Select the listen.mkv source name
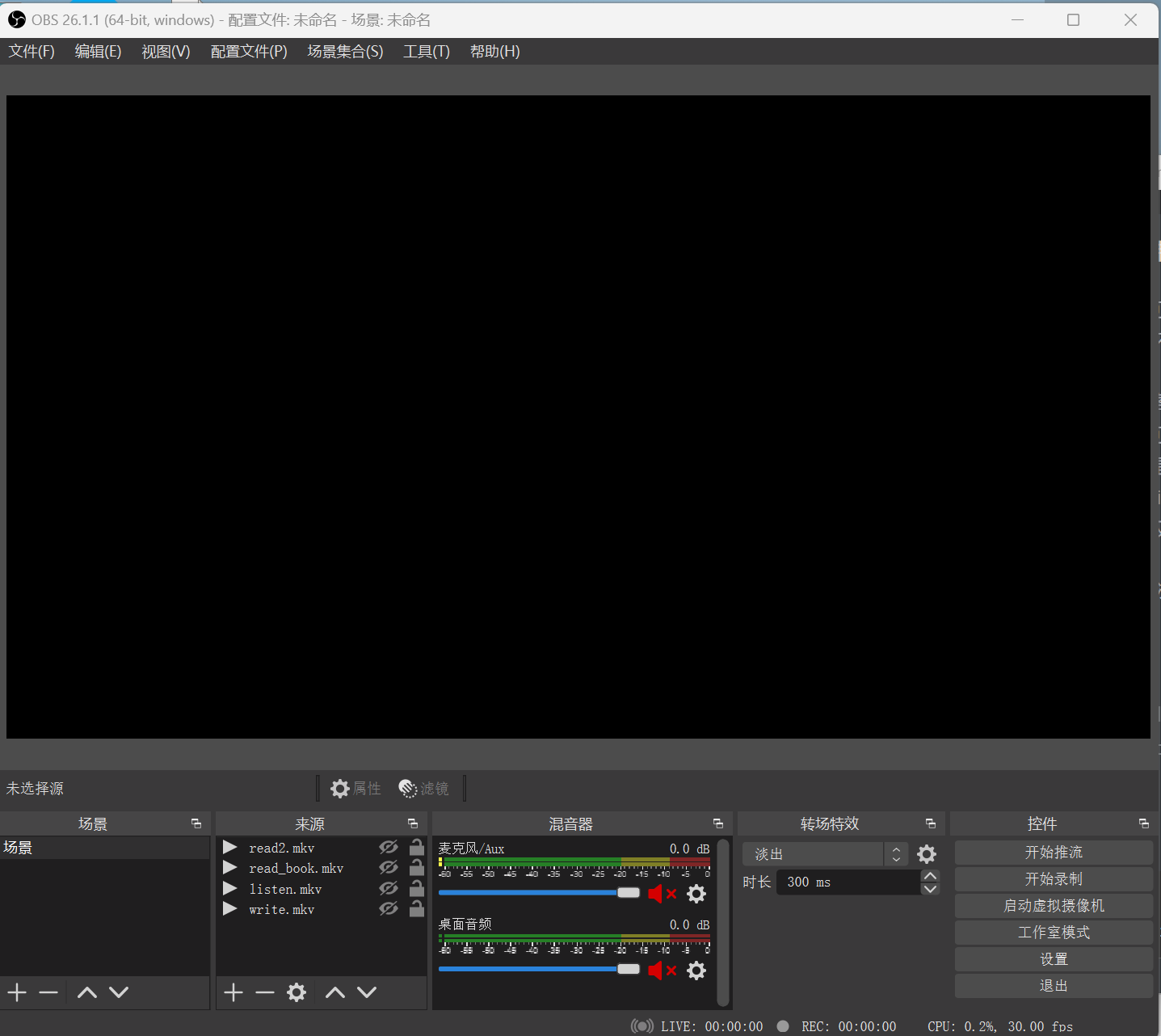1161x1036 pixels. pyautogui.click(x=285, y=889)
